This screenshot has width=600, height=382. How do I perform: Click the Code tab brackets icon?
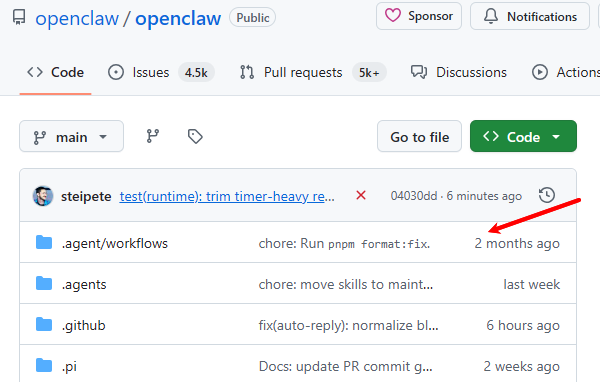[35, 72]
